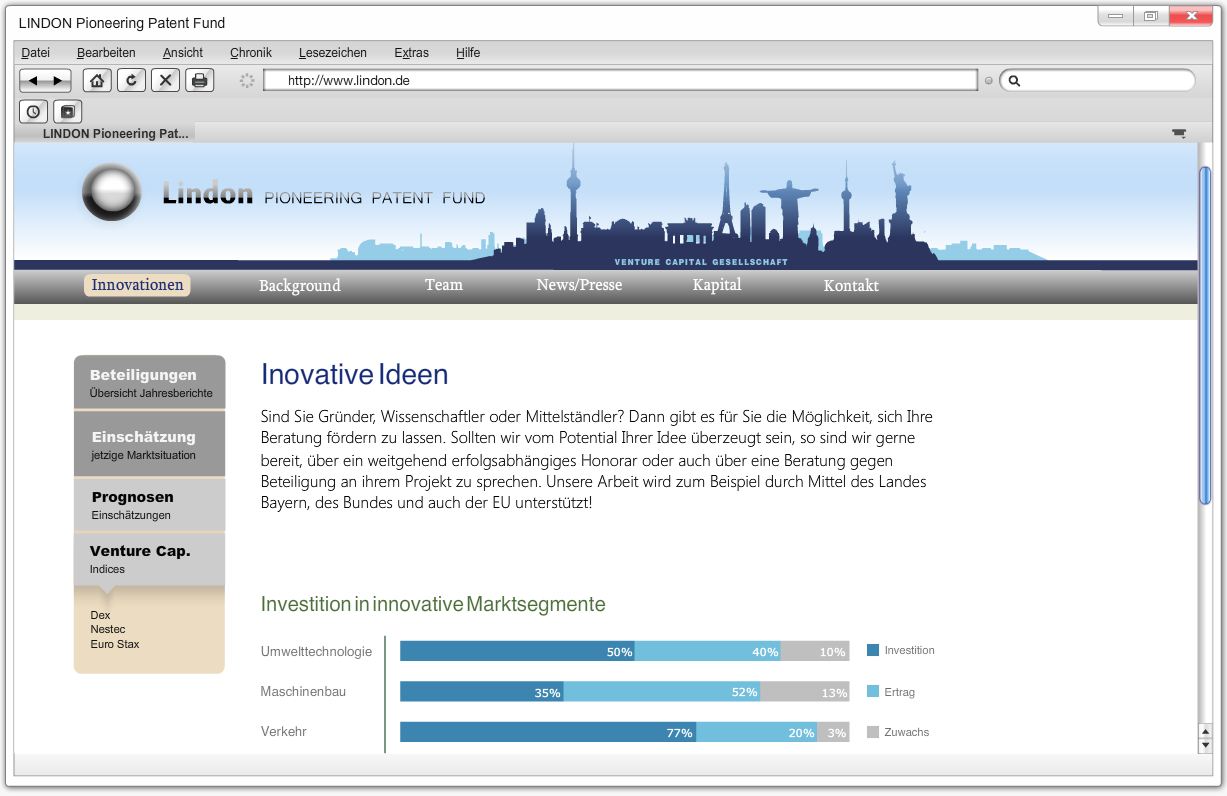Print the page using the printer icon
Viewport: 1227px width, 796px height.
(200, 81)
